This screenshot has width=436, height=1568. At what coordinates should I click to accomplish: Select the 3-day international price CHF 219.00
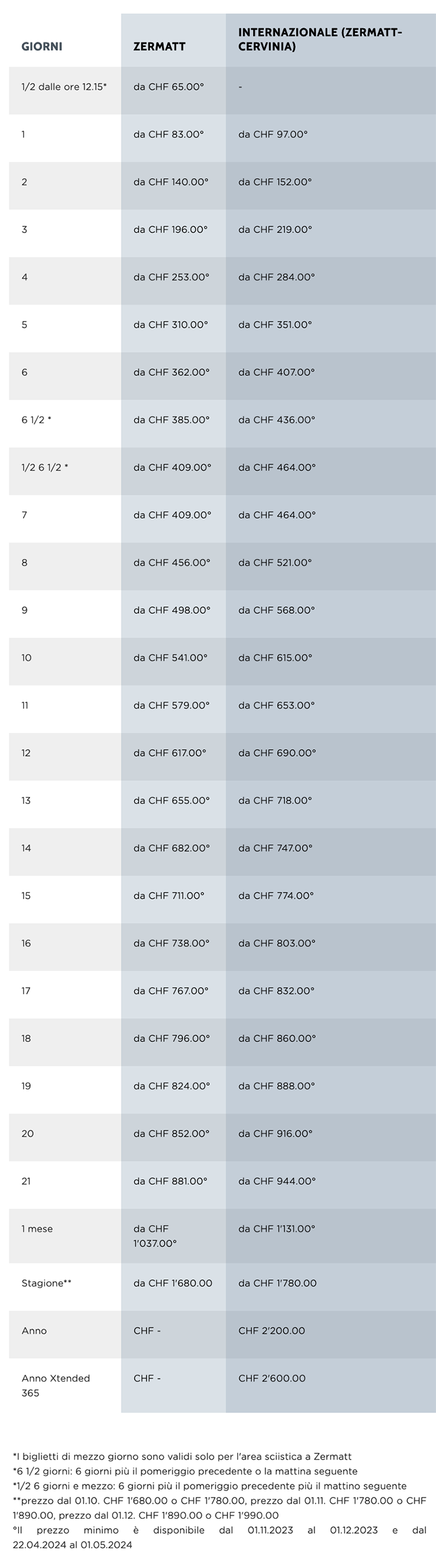(x=275, y=229)
